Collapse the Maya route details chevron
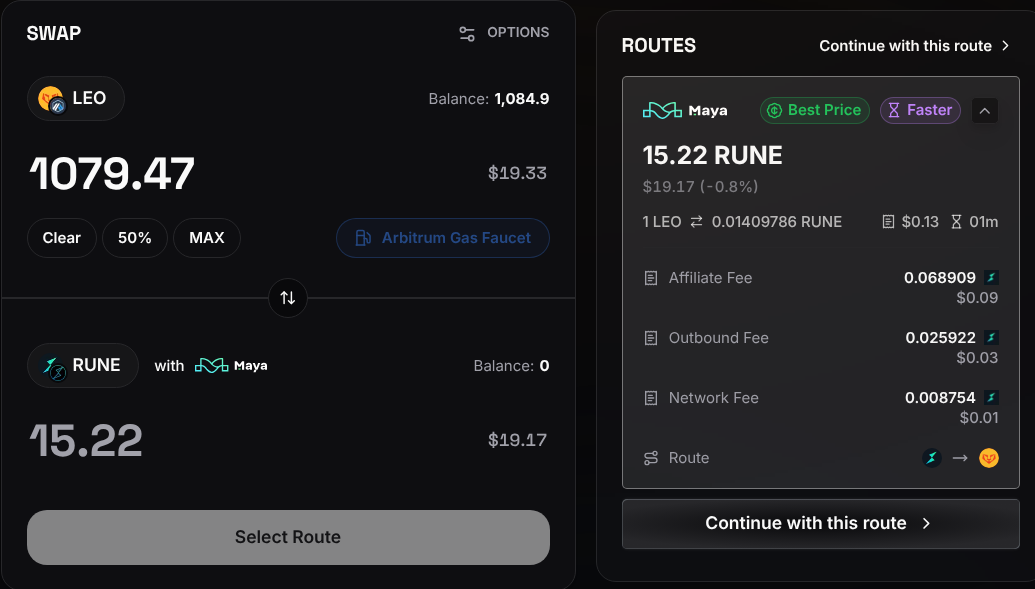 [985, 110]
